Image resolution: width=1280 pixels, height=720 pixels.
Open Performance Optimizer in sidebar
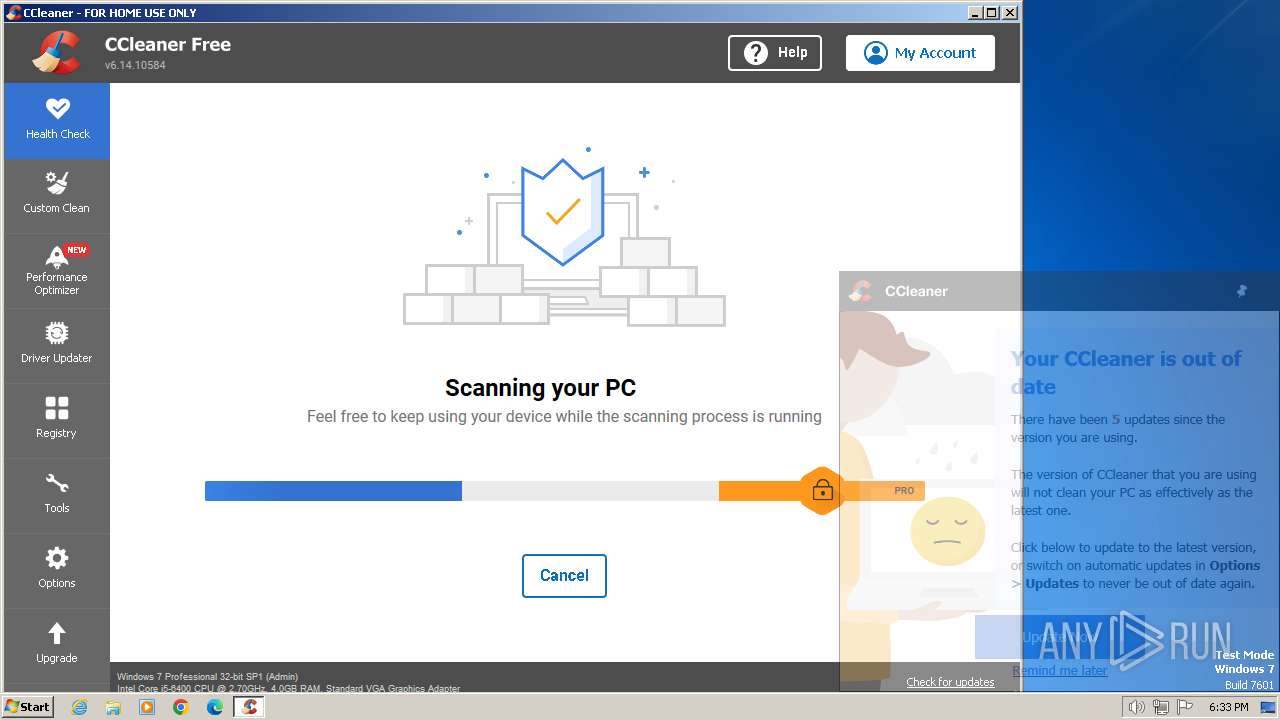click(x=57, y=271)
